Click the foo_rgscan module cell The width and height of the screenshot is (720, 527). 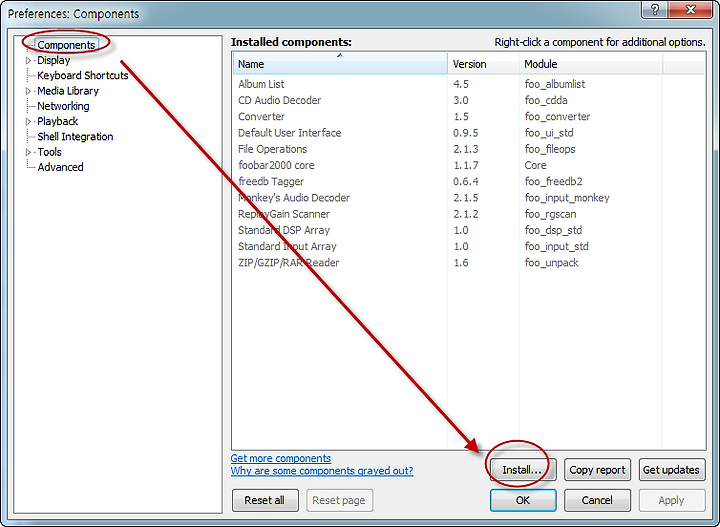coord(551,214)
